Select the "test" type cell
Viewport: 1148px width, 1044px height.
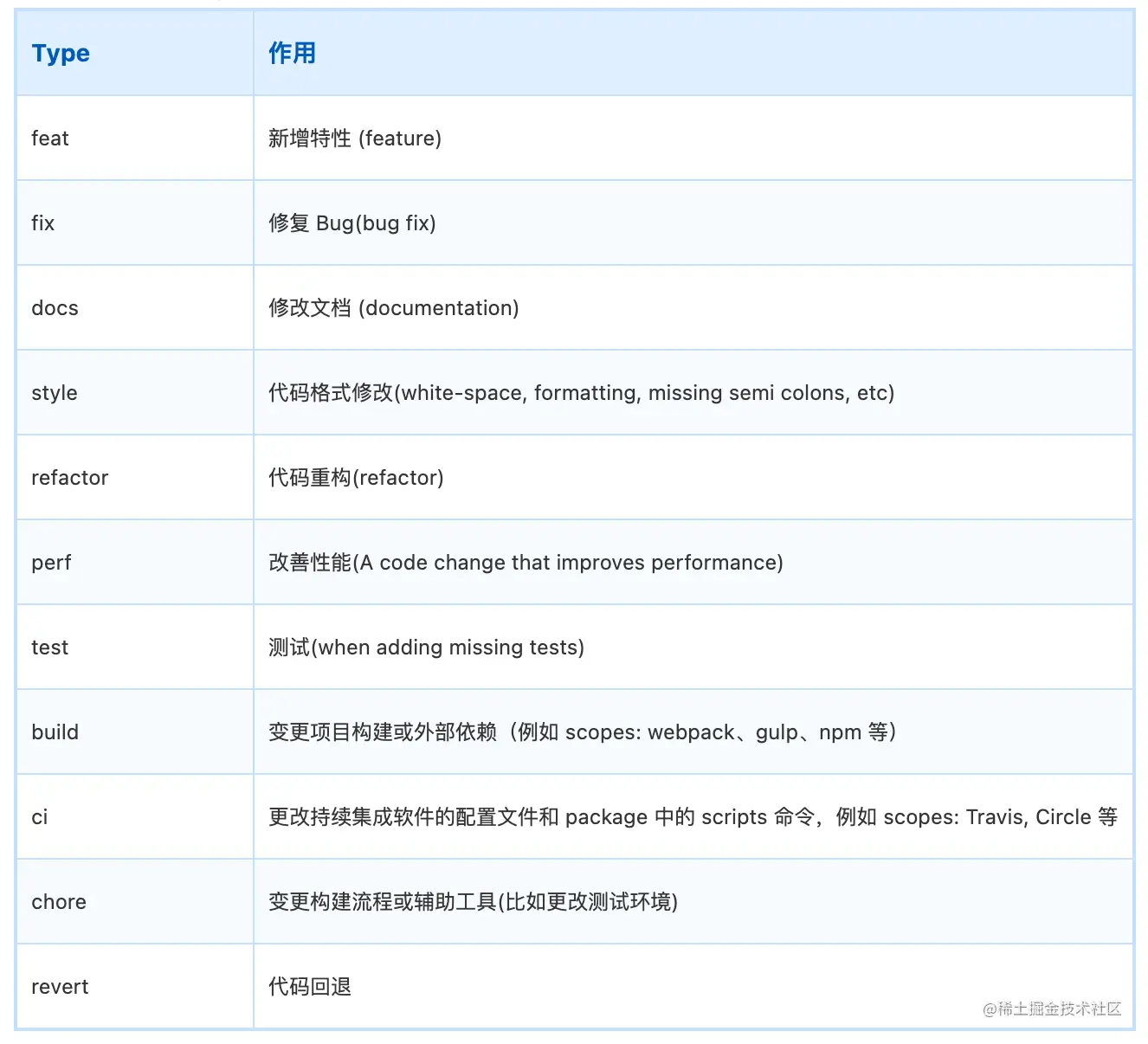click(135, 648)
